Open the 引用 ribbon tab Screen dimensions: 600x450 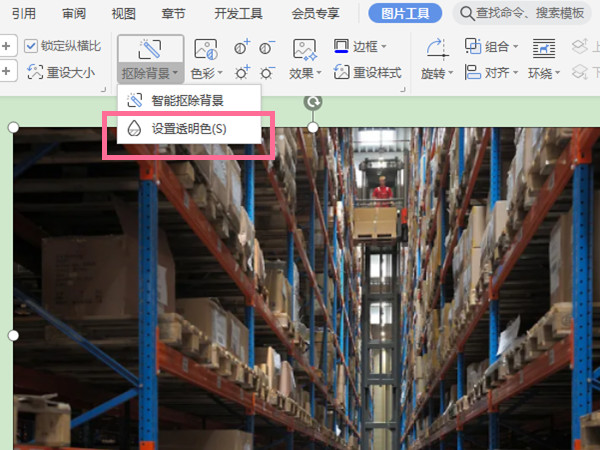(24, 14)
